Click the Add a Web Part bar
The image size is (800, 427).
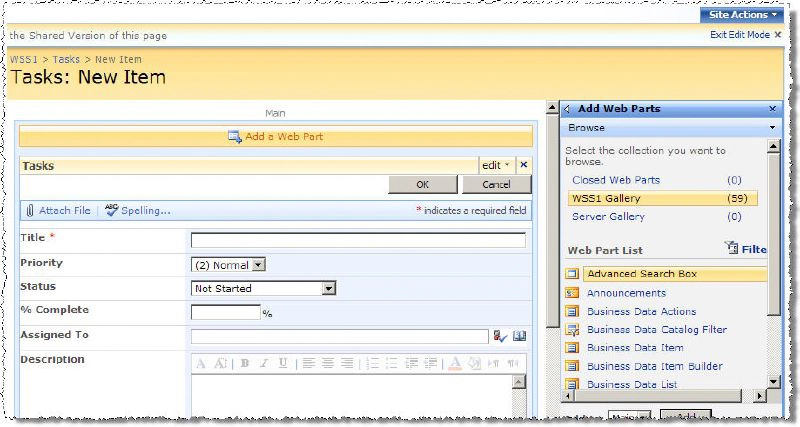click(276, 137)
